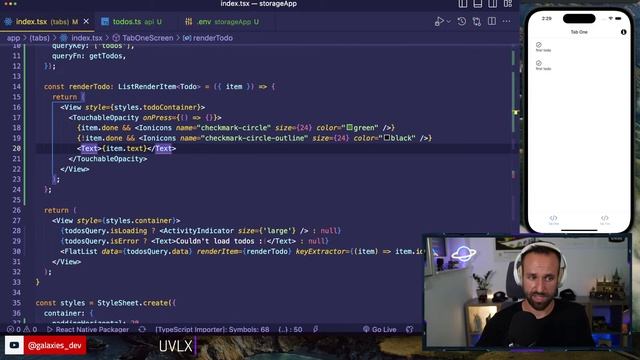Click 'StyleSheet.create' on line 35
Viewport: 640px width, 360px height.
133,303
